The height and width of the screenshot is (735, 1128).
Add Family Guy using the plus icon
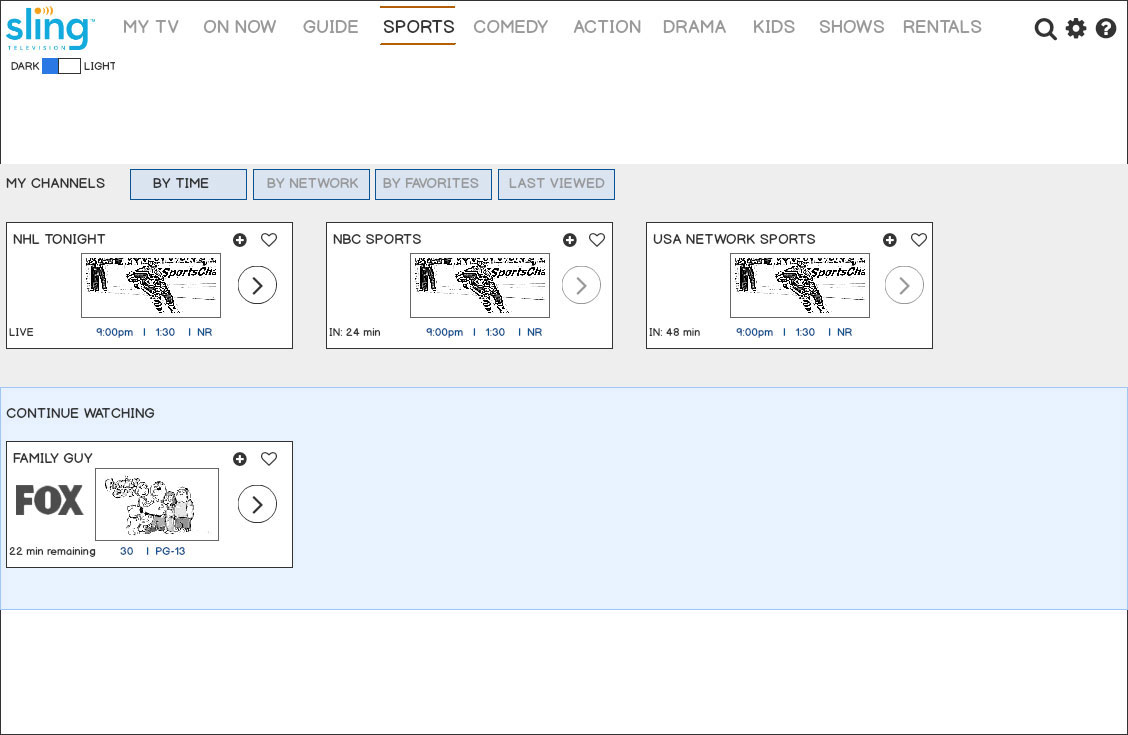point(240,459)
